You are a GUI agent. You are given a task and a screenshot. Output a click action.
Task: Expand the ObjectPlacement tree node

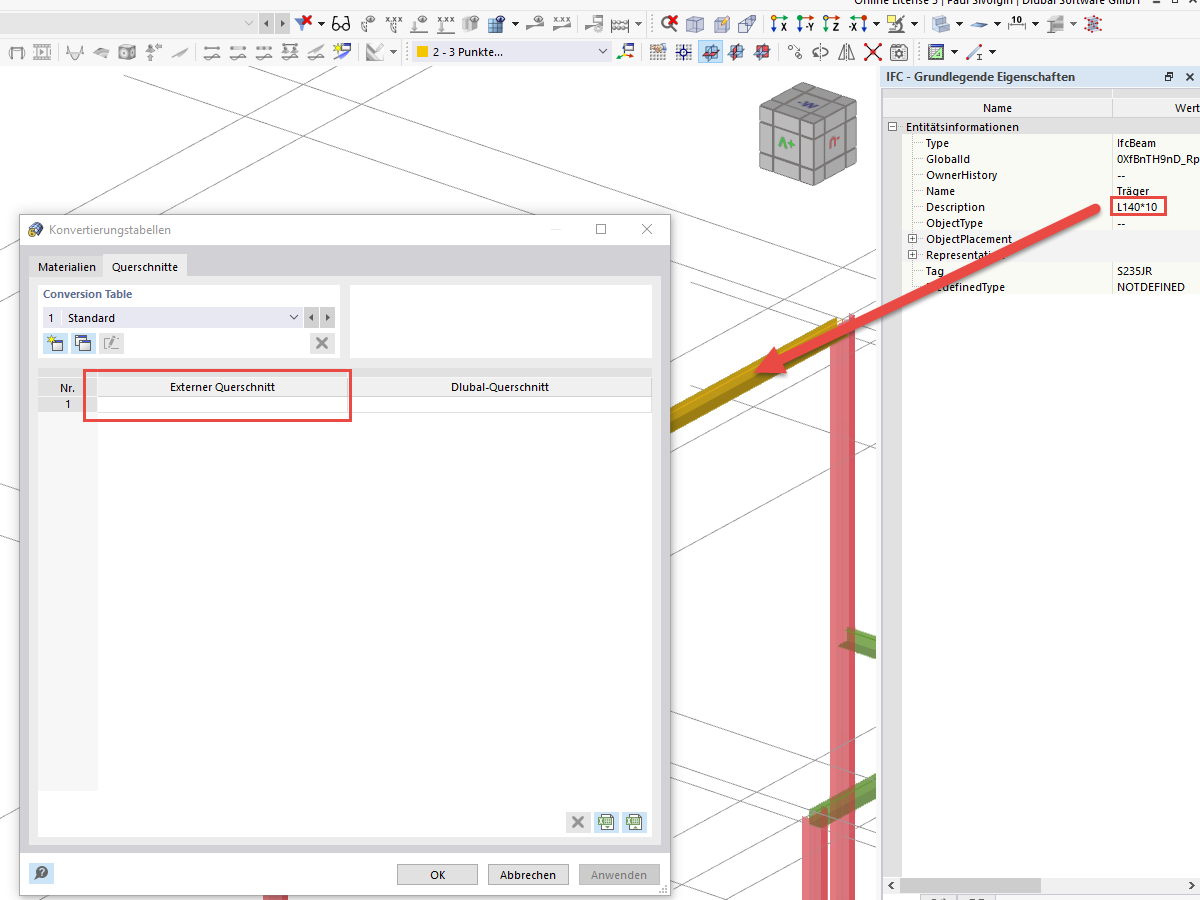[912, 239]
